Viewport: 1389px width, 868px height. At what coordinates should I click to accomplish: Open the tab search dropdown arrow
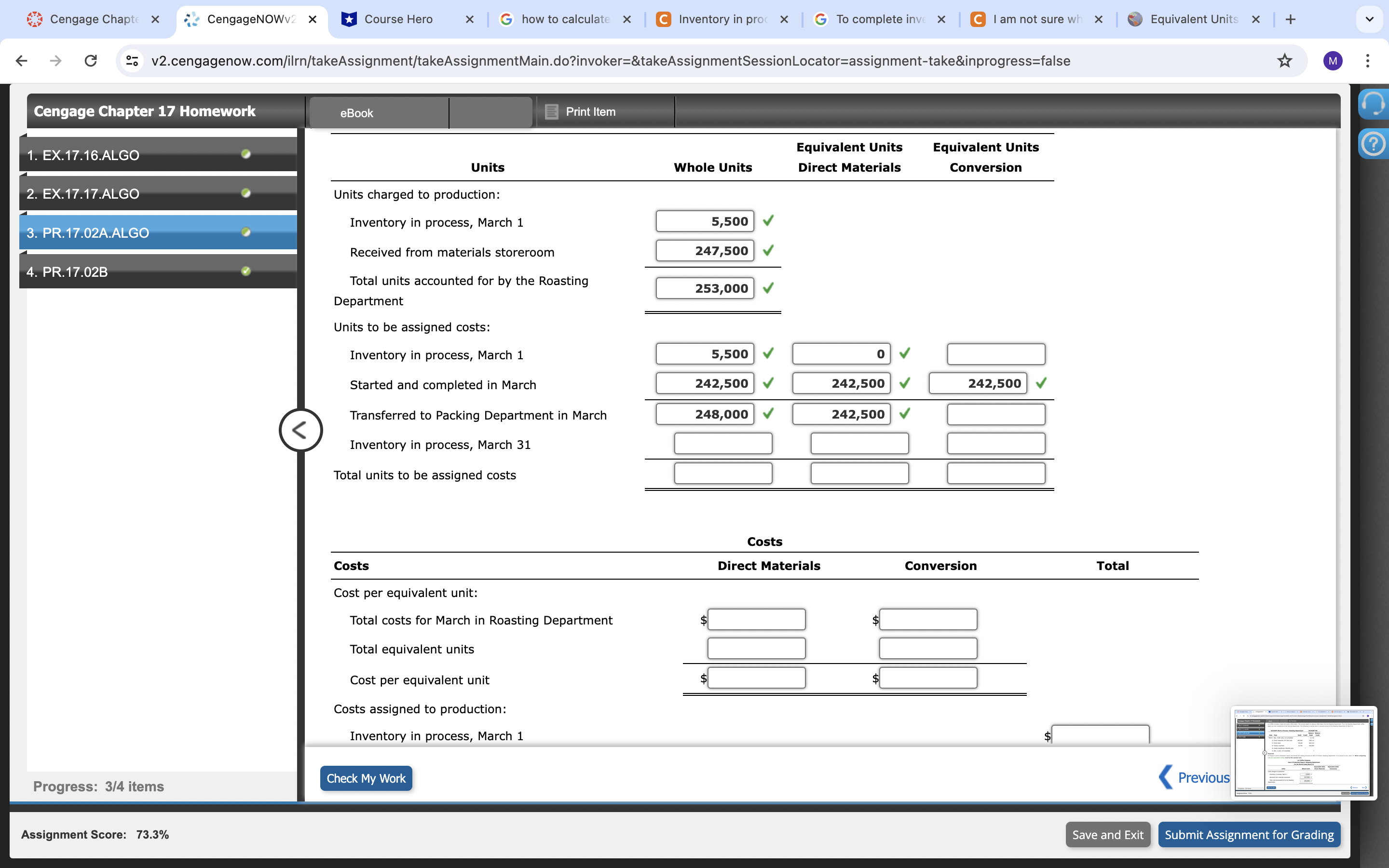pyautogui.click(x=1370, y=19)
